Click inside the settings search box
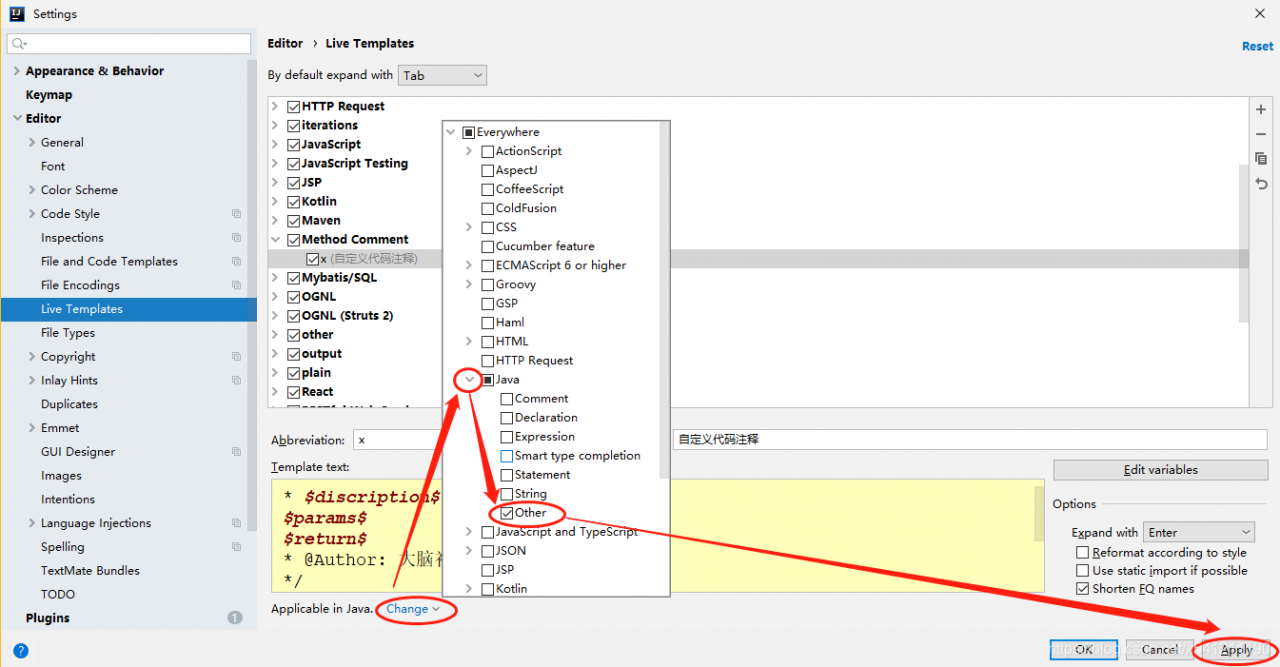The image size is (1280, 667). (x=129, y=44)
